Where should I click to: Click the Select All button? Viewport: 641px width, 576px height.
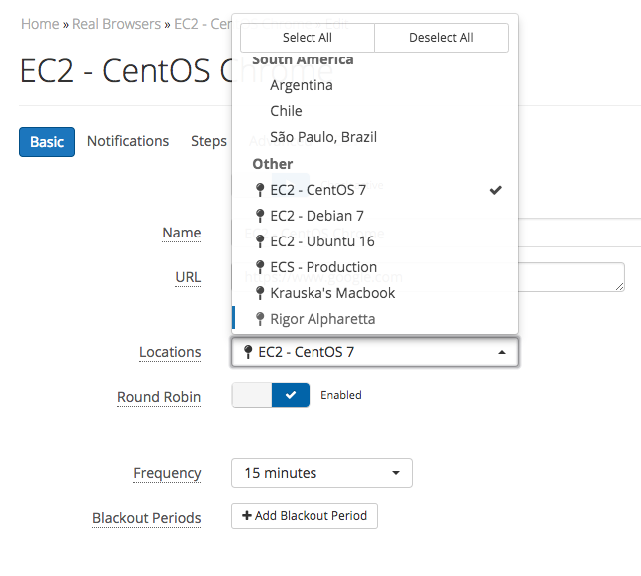[x=307, y=38]
